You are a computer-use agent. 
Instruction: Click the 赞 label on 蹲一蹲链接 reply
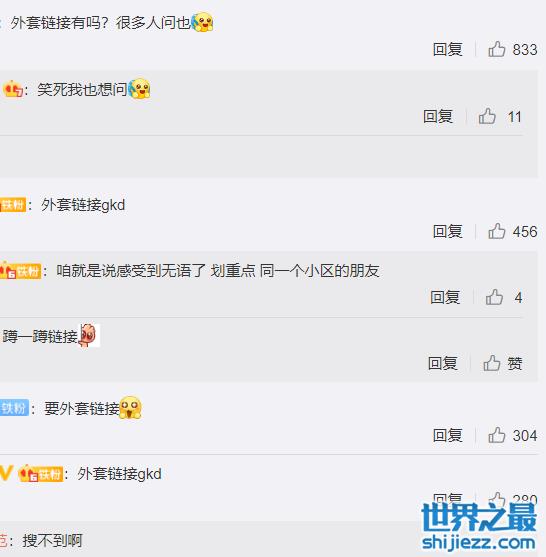tap(515, 363)
